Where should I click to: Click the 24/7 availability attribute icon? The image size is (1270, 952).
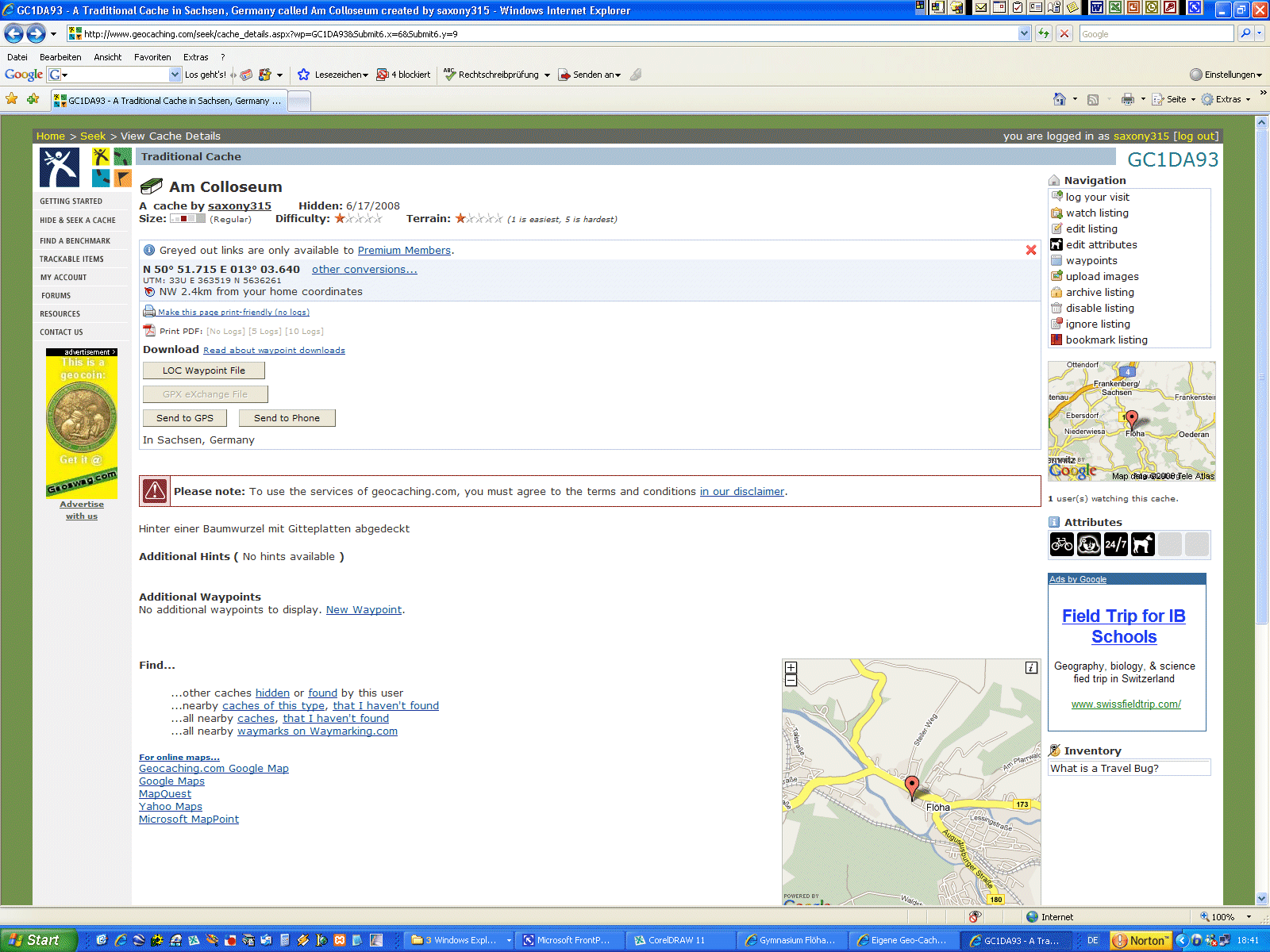click(1116, 544)
